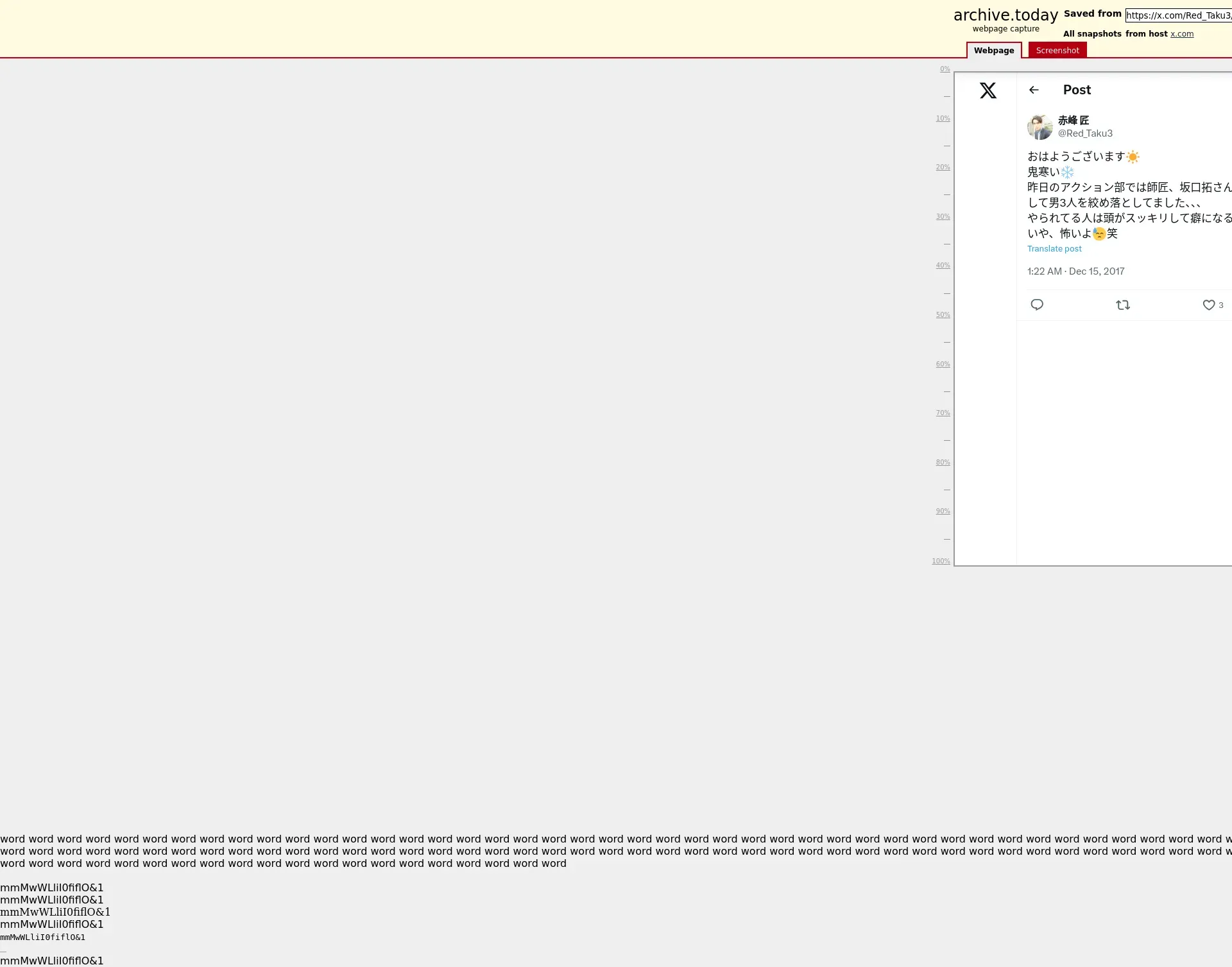Click the Saved from URL field

tap(1178, 15)
